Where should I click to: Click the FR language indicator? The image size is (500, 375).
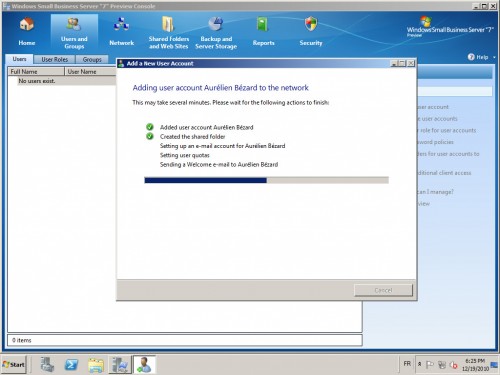tap(407, 364)
